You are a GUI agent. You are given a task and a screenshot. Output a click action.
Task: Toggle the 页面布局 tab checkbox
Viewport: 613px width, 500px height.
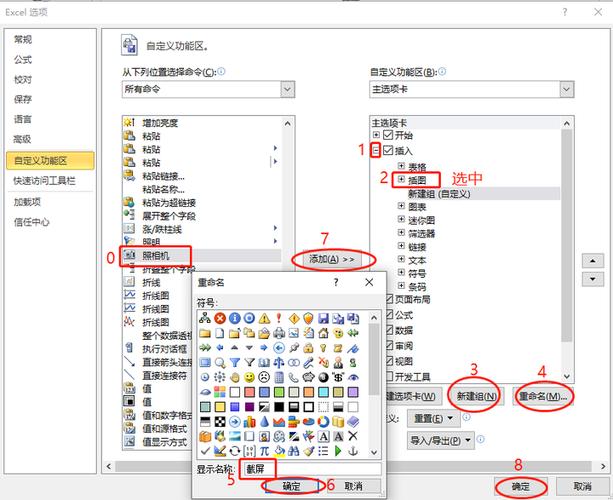389,299
